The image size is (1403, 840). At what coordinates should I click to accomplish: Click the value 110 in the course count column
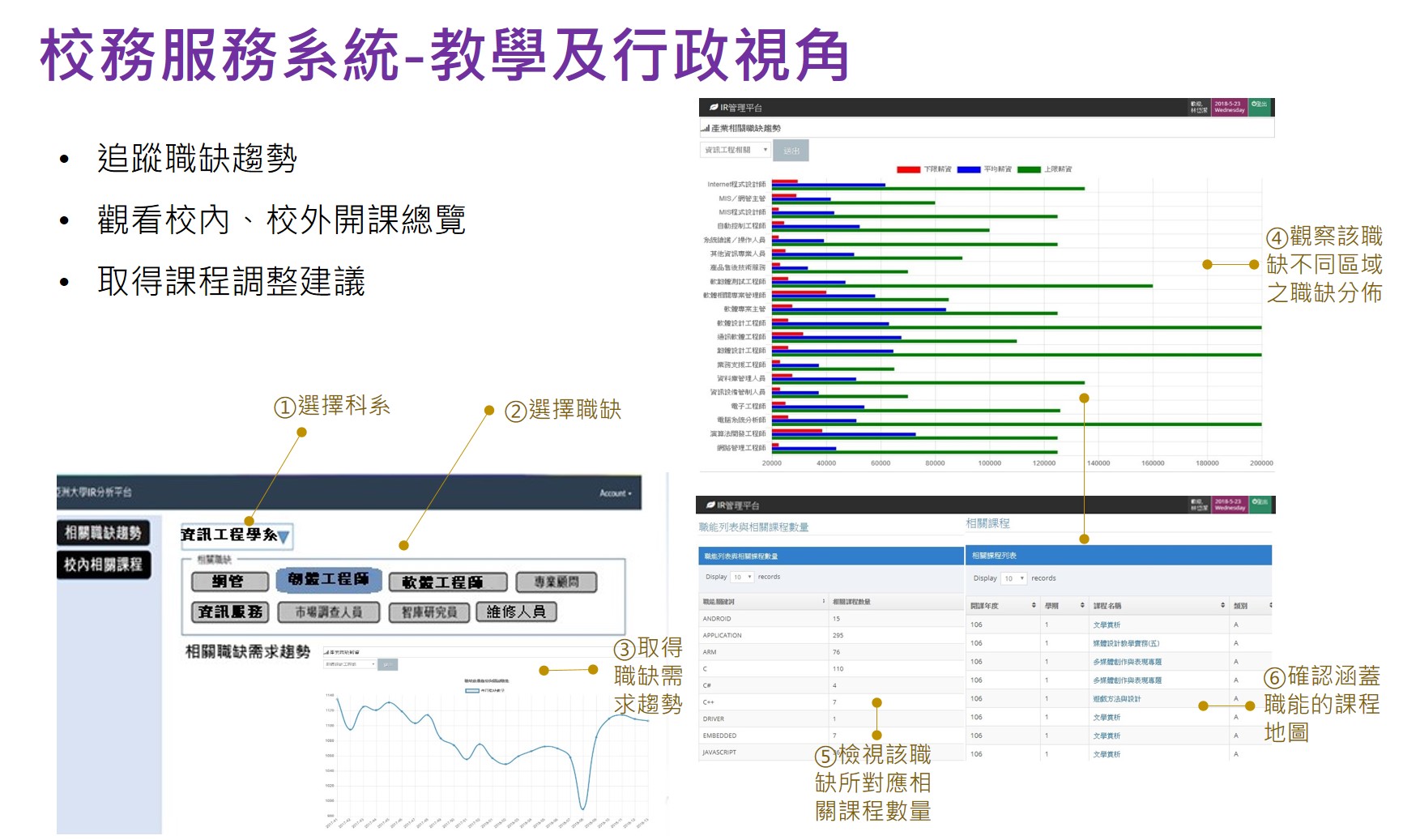(838, 669)
